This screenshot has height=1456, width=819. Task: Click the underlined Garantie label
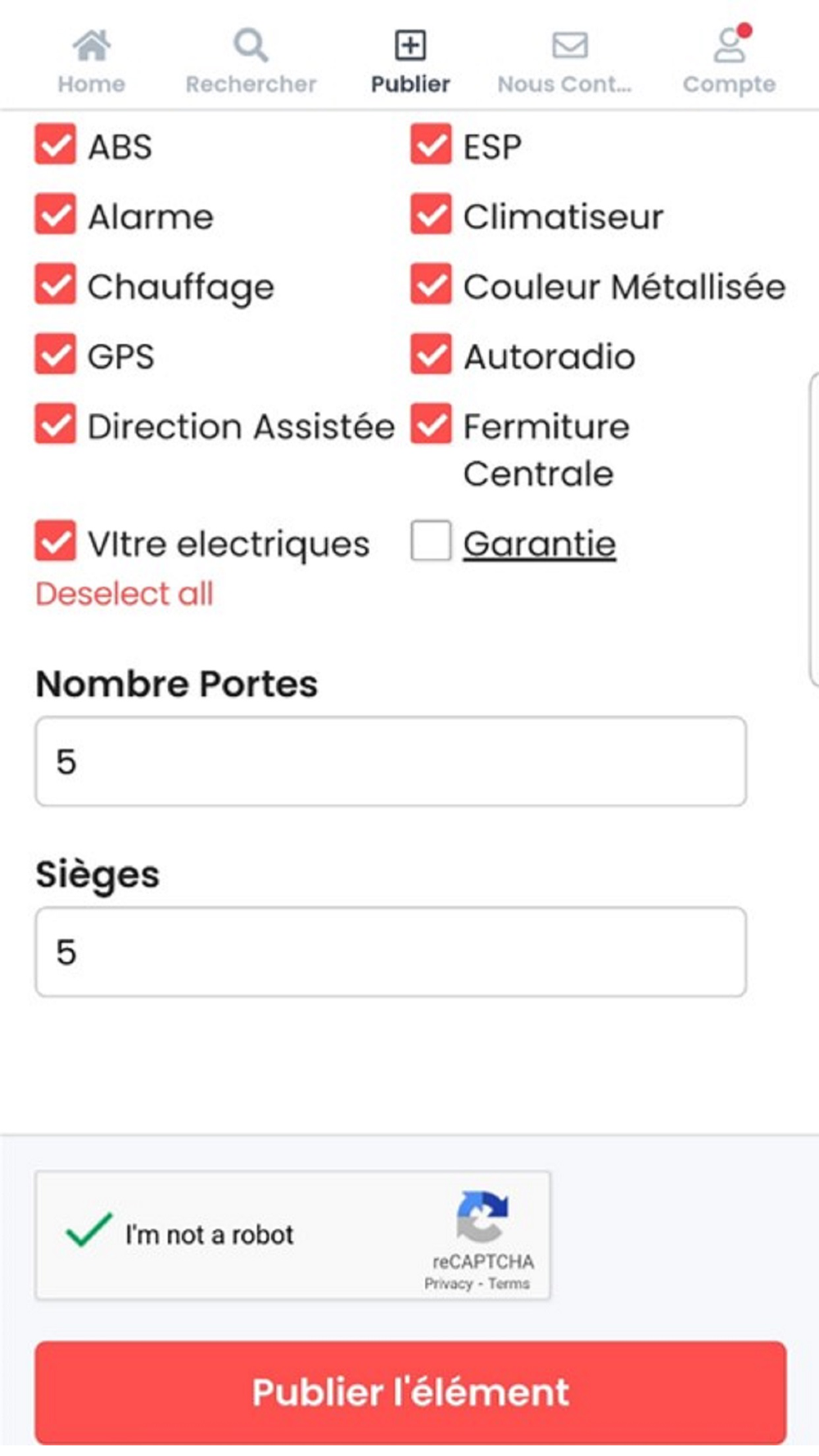540,544
